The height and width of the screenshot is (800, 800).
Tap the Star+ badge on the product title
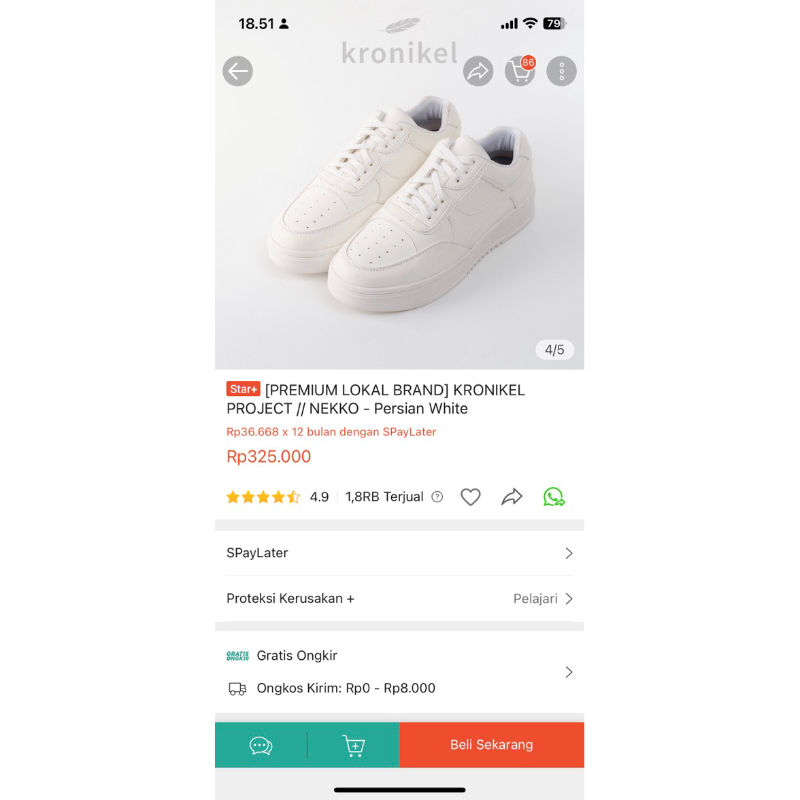pos(243,389)
